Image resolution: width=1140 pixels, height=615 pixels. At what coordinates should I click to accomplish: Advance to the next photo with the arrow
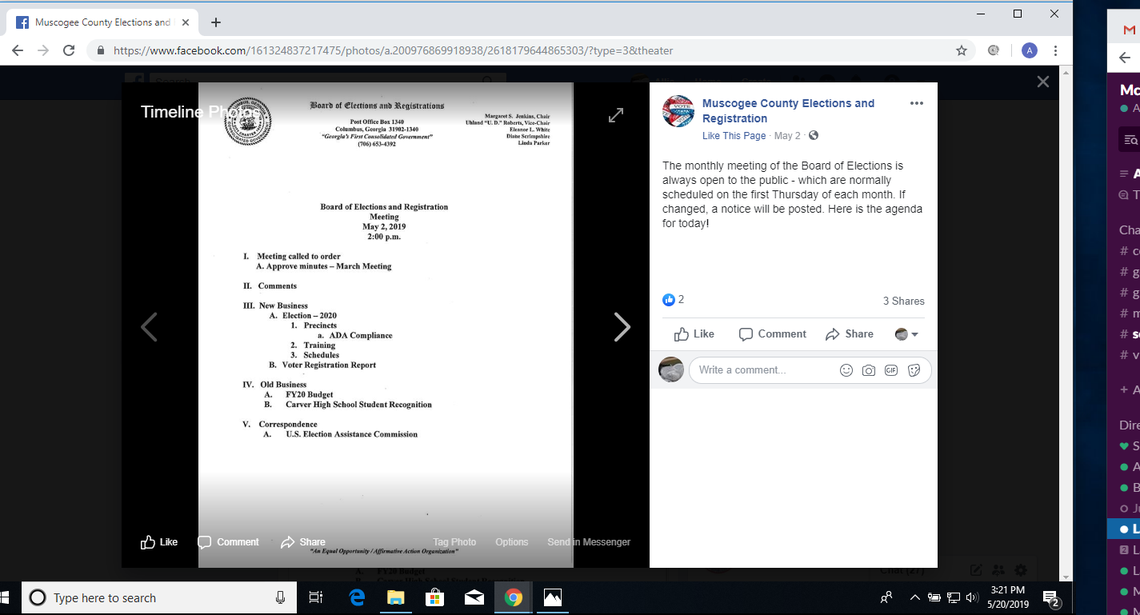pos(622,327)
